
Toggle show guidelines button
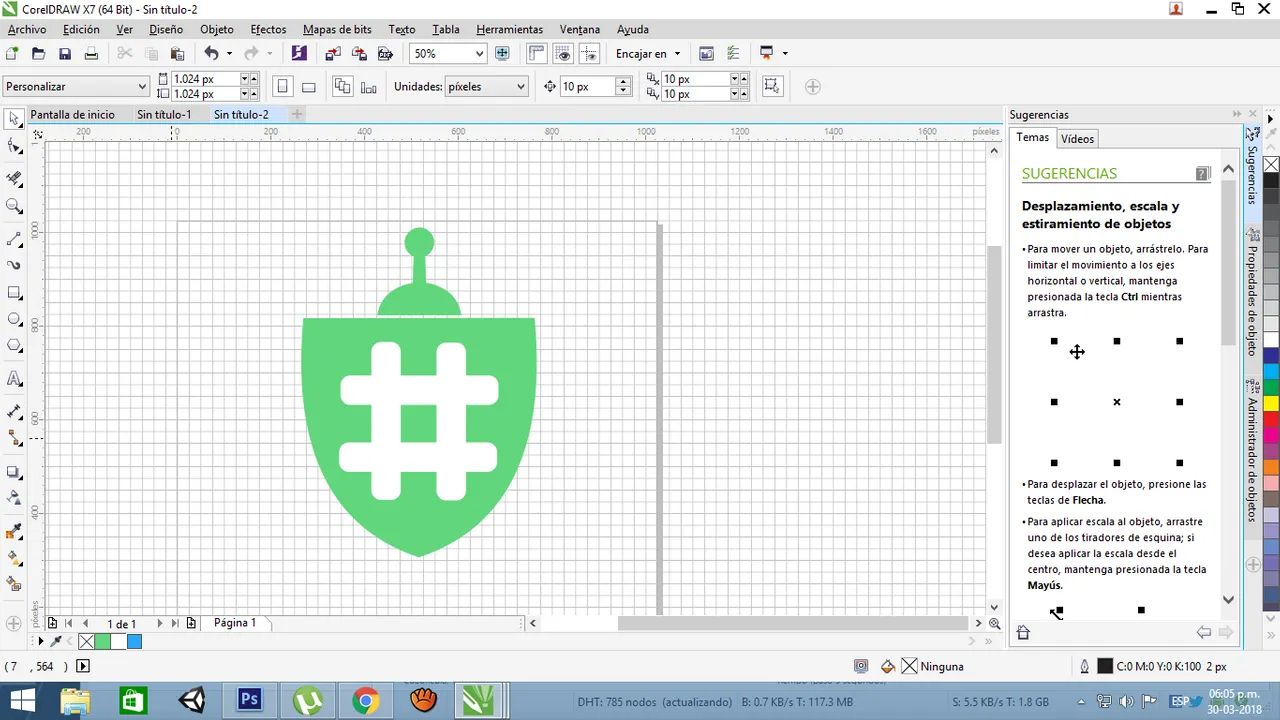590,54
